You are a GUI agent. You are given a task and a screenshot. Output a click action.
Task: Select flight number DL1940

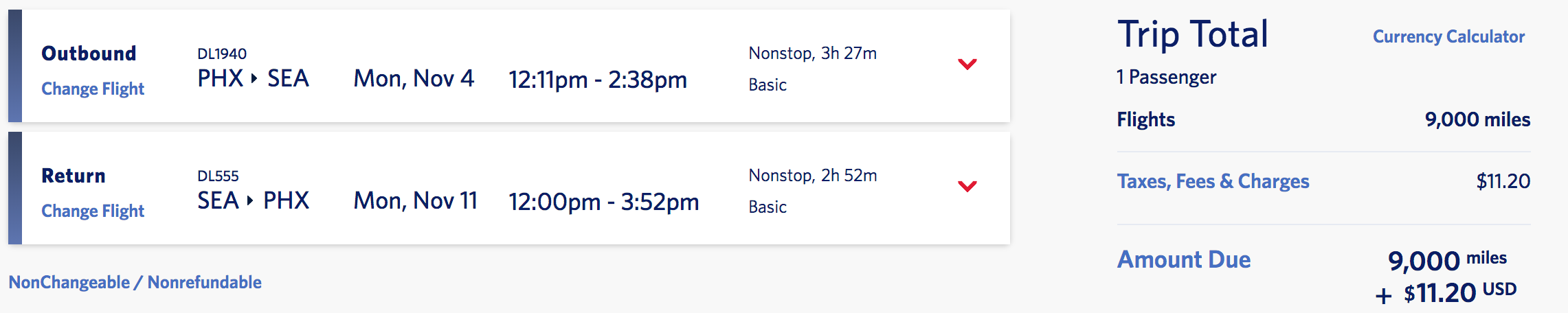pyautogui.click(x=221, y=54)
